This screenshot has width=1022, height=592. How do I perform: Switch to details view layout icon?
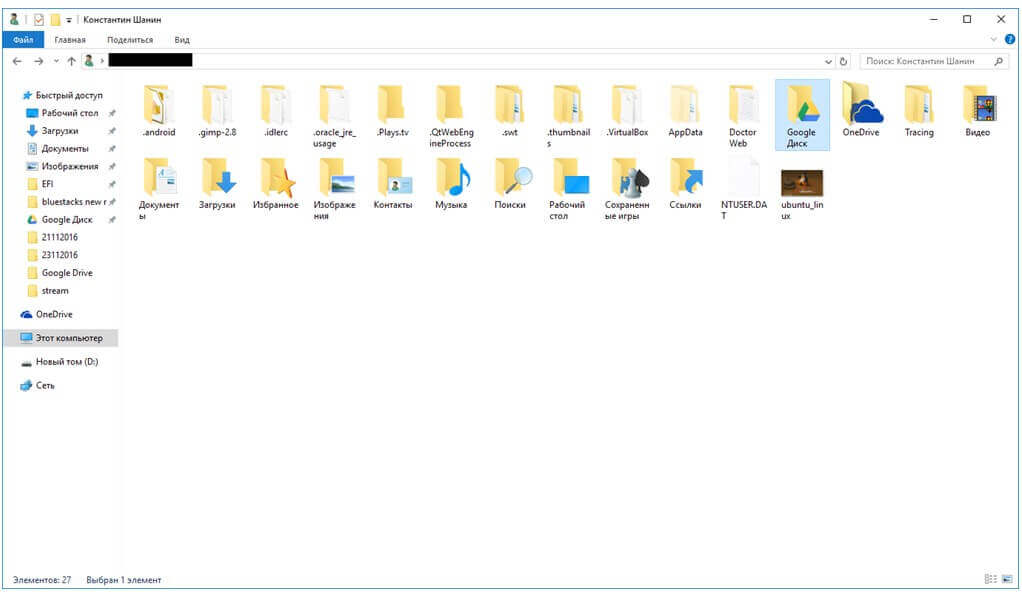tap(989, 579)
